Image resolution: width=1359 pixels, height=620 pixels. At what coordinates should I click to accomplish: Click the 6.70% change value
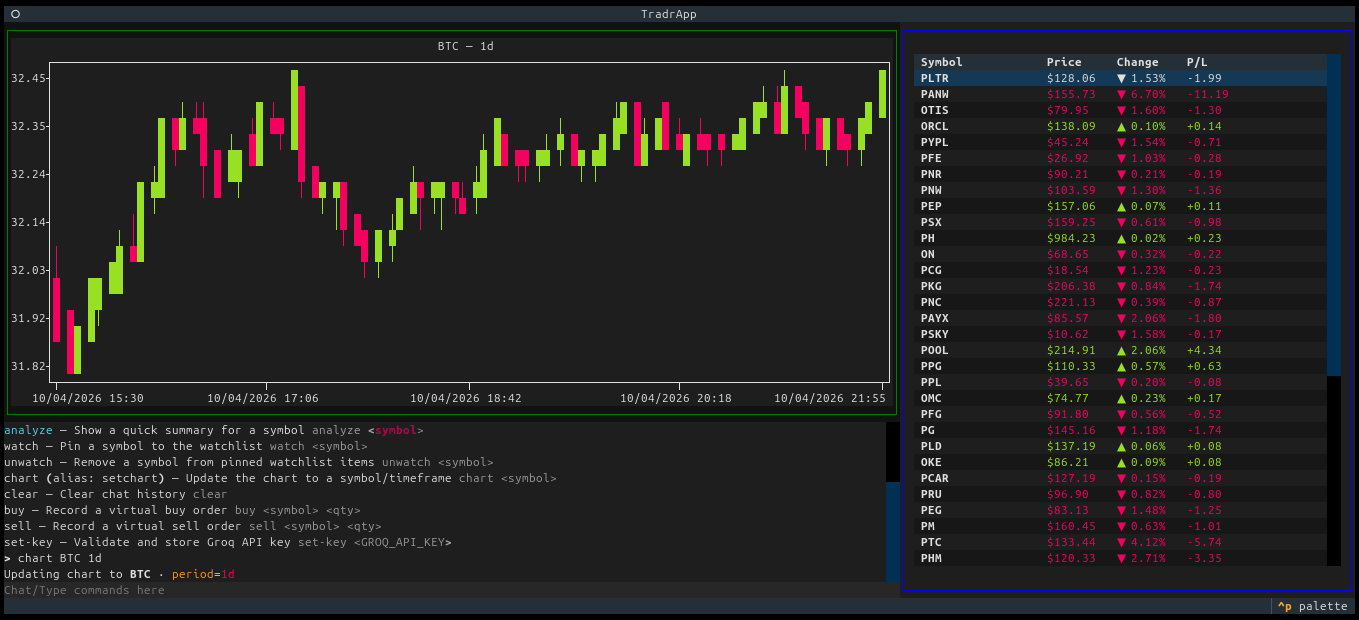coord(1141,94)
